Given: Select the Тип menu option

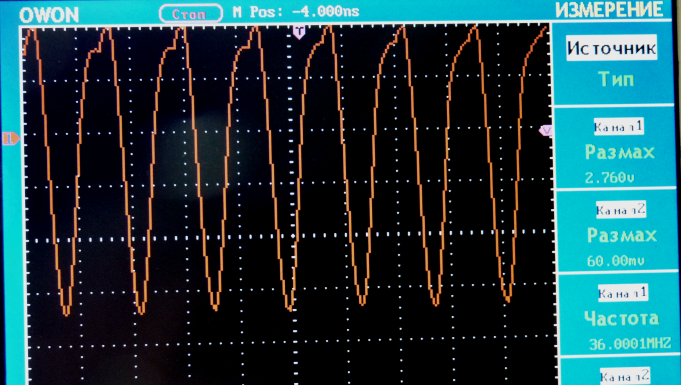Looking at the screenshot, I should tap(616, 79).
